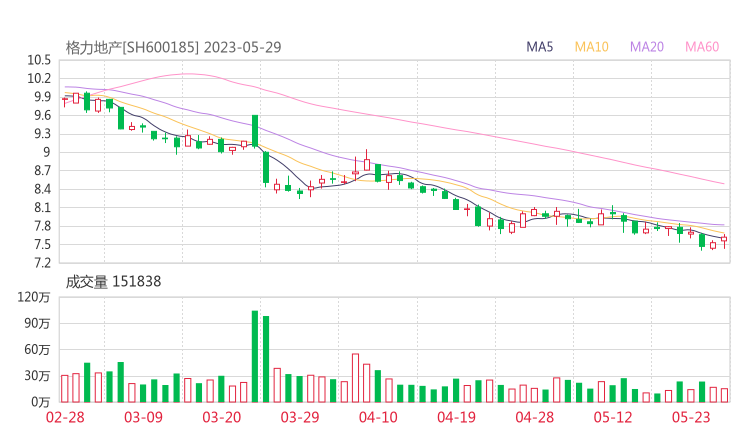740x440 pixels.
Task: Click the 0万 volume axis label
Action: click(x=41, y=402)
